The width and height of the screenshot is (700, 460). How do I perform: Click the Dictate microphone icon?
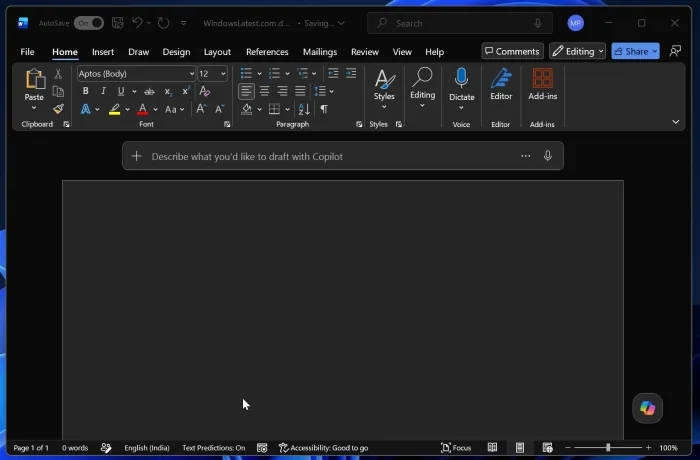[x=461, y=78]
